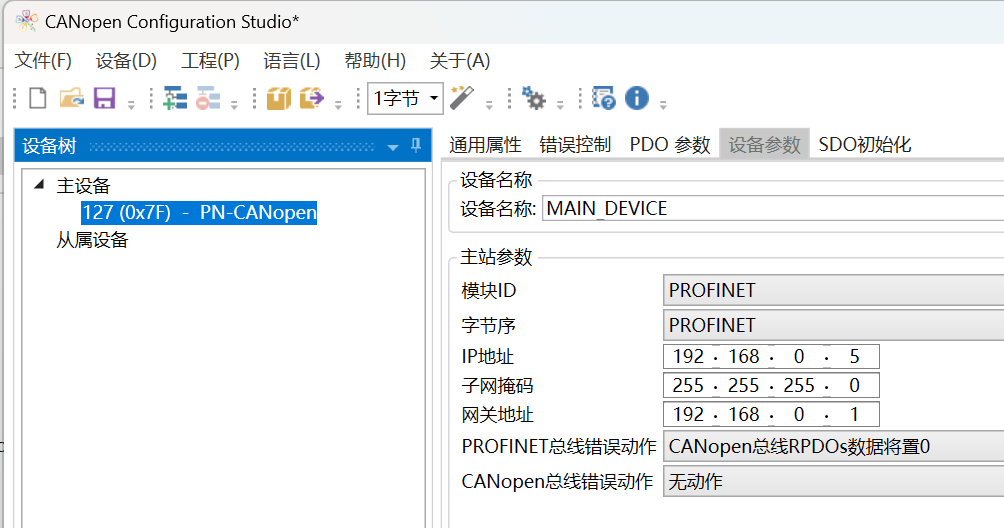Open the 帮助(H) menu
The width and height of the screenshot is (1004, 528).
click(x=375, y=61)
